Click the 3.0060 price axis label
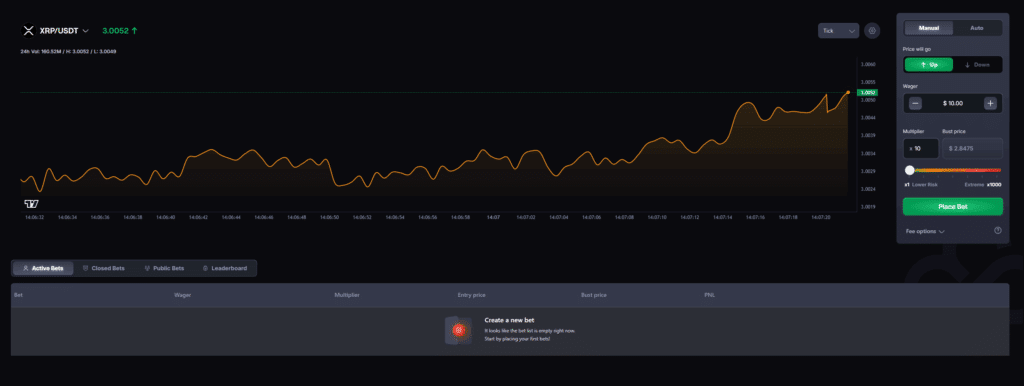Screen dimensions: 1024x386 [x=868, y=65]
